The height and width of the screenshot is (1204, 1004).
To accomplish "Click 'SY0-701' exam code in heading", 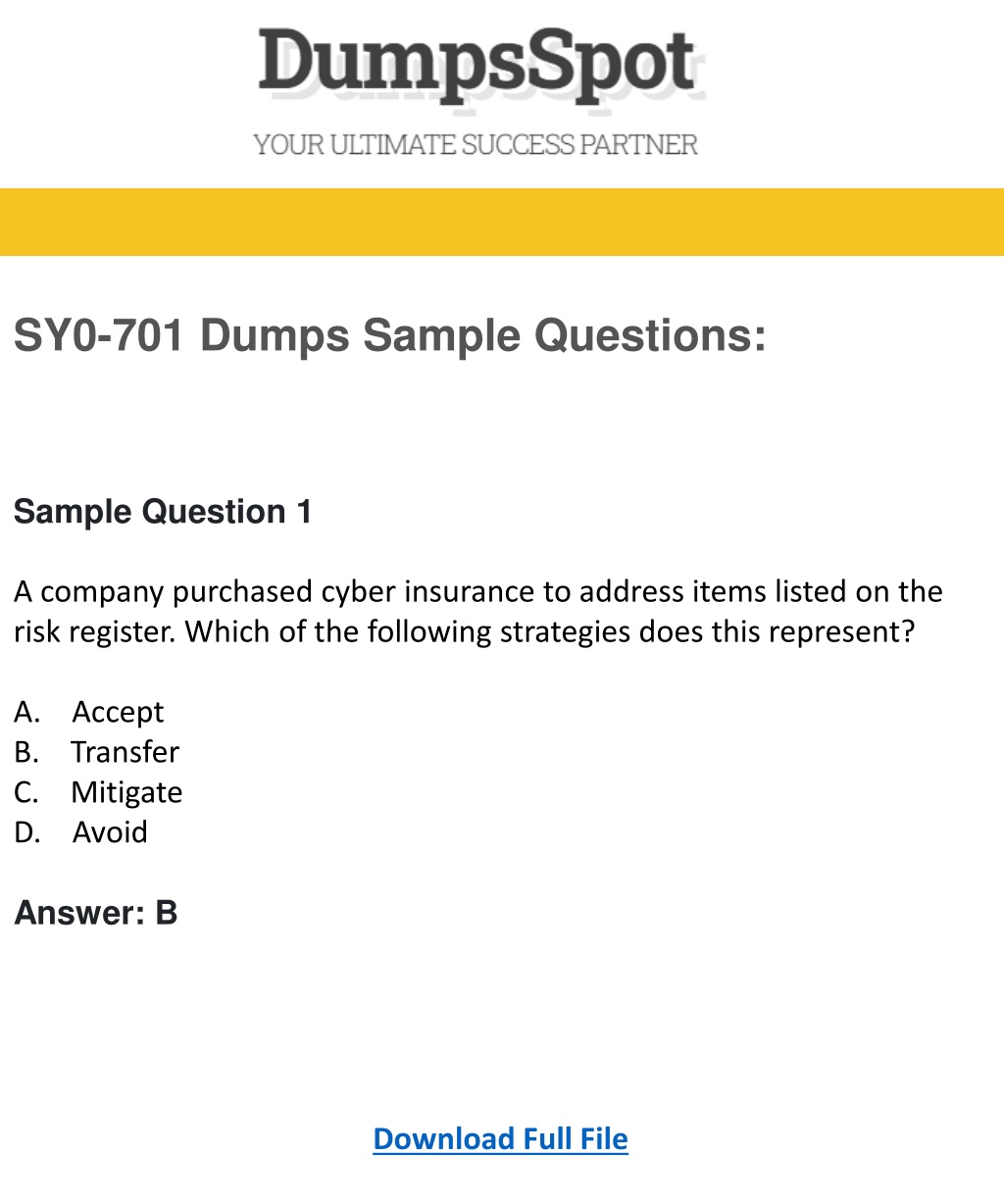I will point(99,336).
